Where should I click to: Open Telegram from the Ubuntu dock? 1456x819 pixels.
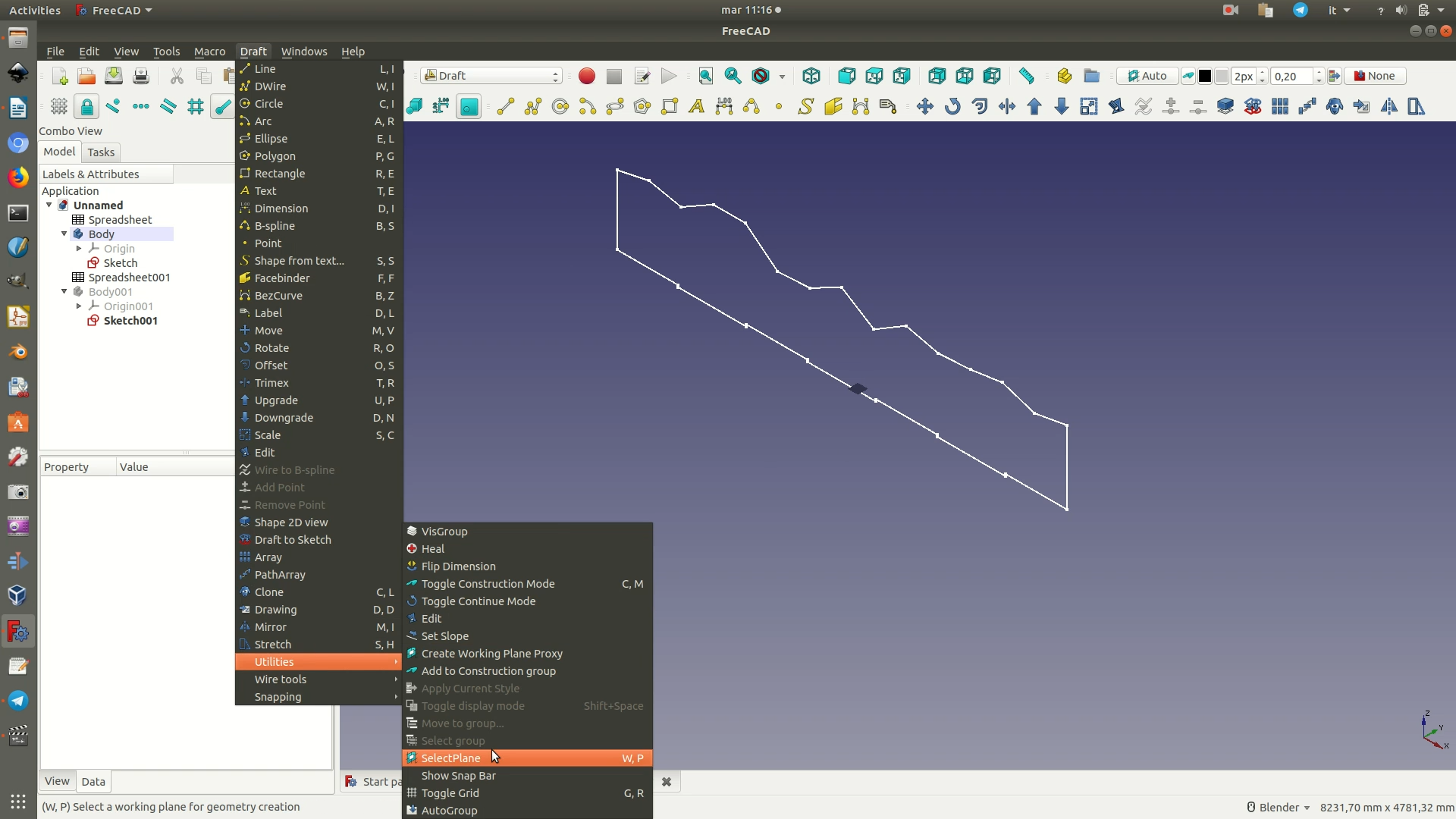click(x=18, y=701)
